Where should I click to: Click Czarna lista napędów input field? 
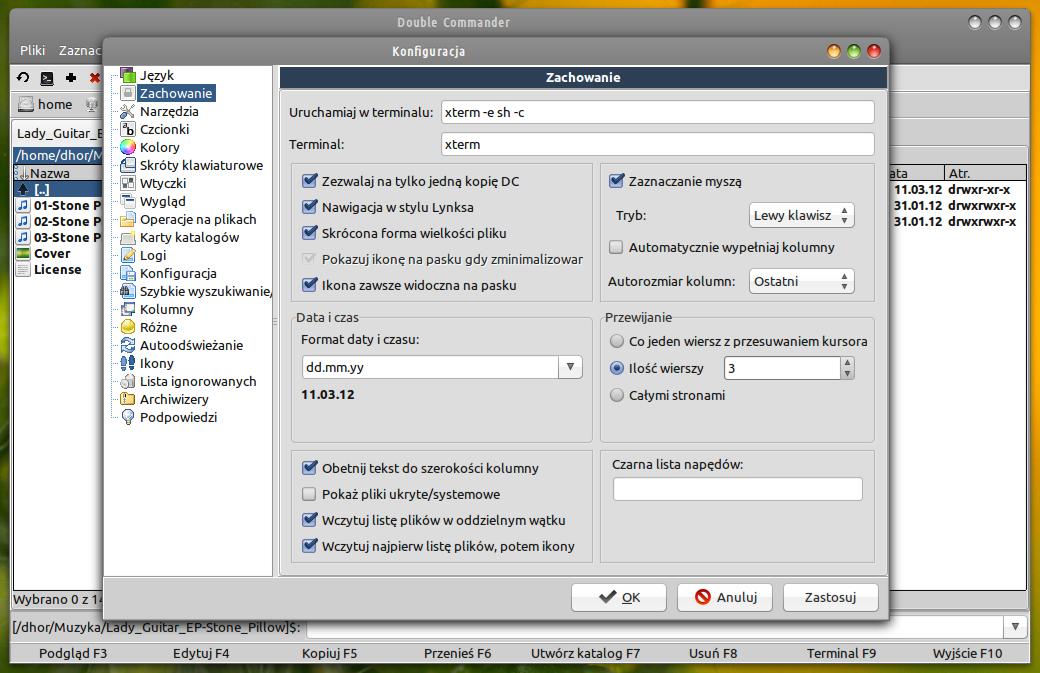(738, 489)
